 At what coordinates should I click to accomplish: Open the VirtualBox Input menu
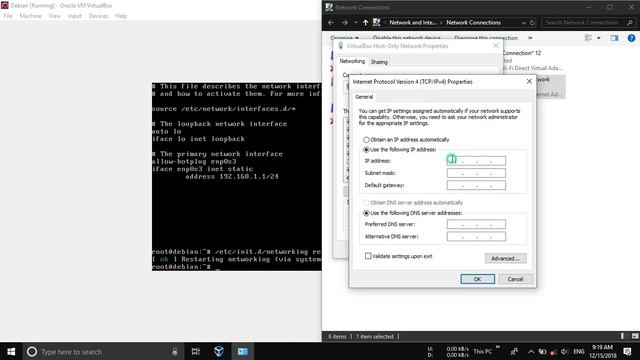[x=75, y=16]
